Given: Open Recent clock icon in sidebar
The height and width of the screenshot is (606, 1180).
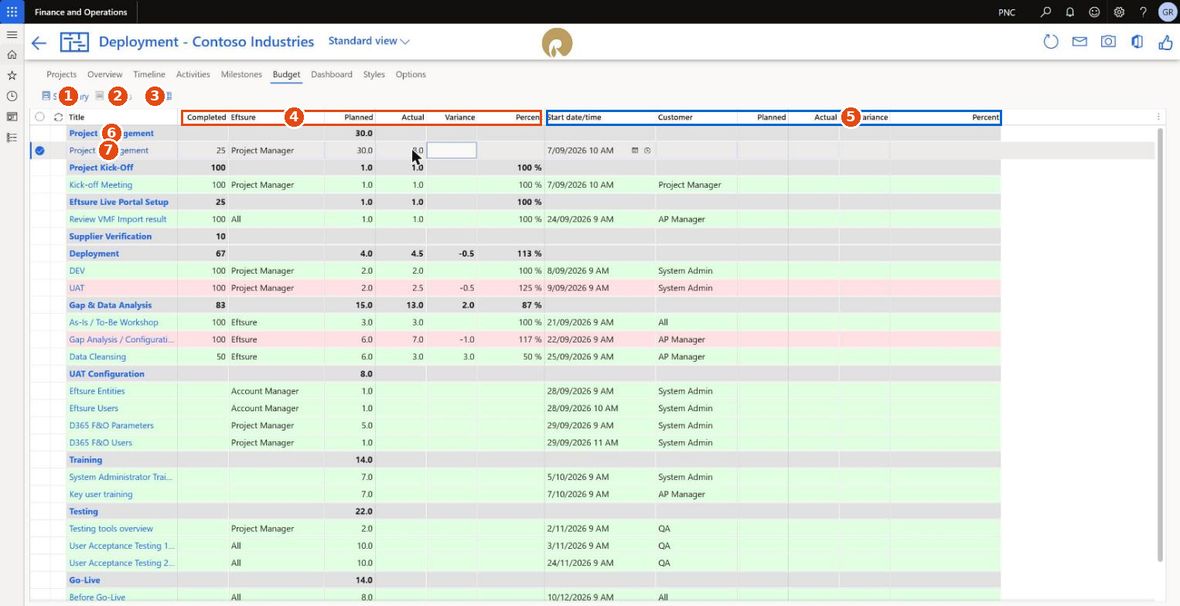Looking at the screenshot, I should click(11, 96).
